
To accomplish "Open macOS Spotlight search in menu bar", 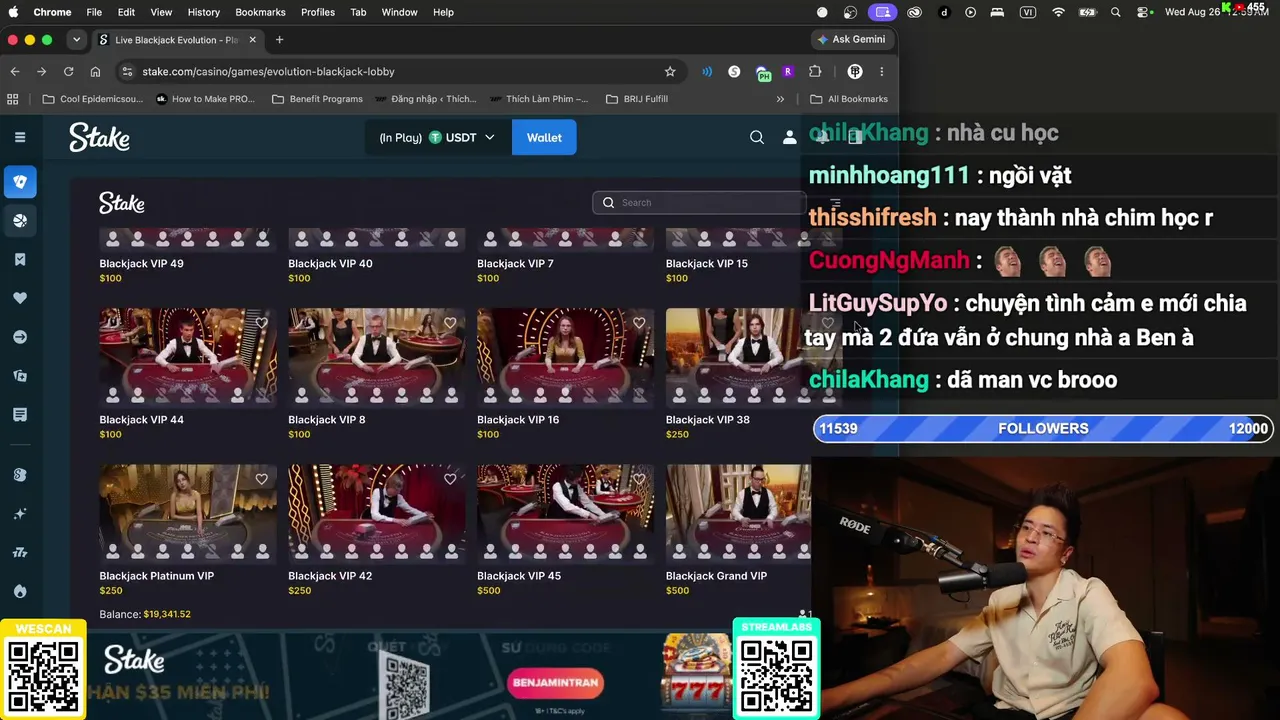I will (1116, 12).
